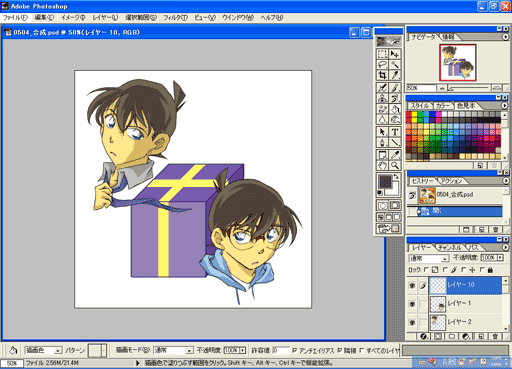Toggle lock position checkbox
This screenshot has width=512, height=369.
click(463, 270)
